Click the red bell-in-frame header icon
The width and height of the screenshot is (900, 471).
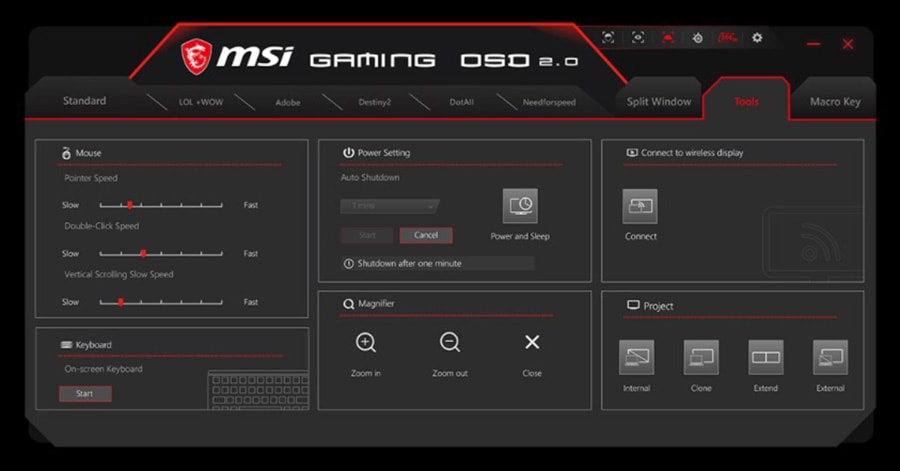click(x=668, y=37)
